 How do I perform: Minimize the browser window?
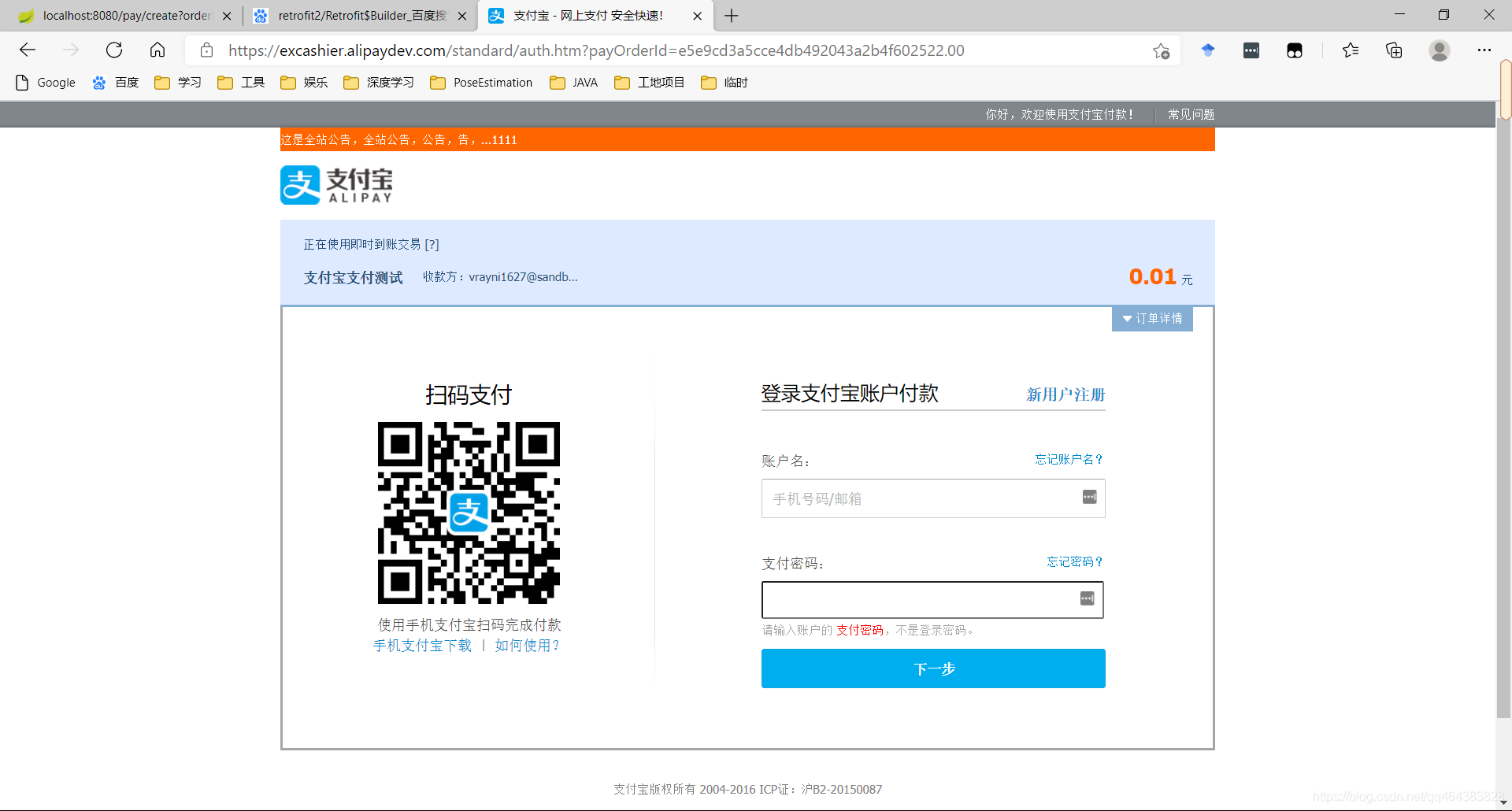[1399, 14]
